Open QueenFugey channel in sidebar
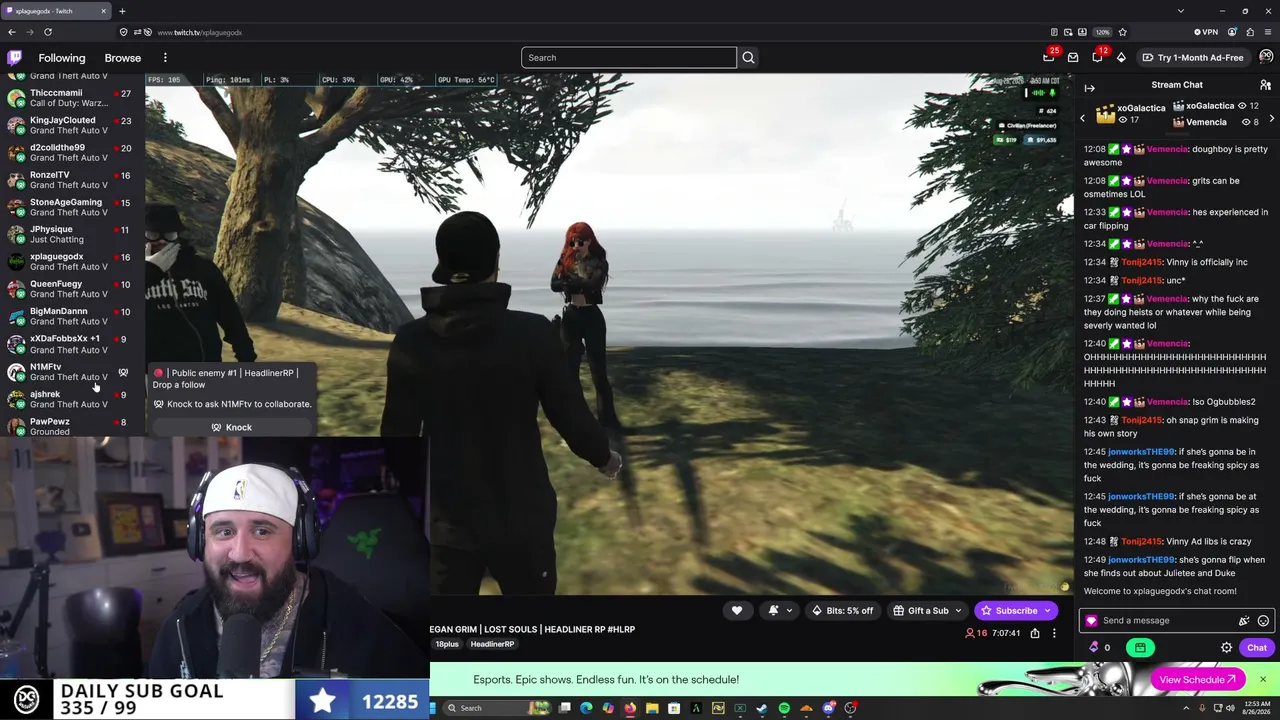This screenshot has height=720, width=1280. coord(70,289)
